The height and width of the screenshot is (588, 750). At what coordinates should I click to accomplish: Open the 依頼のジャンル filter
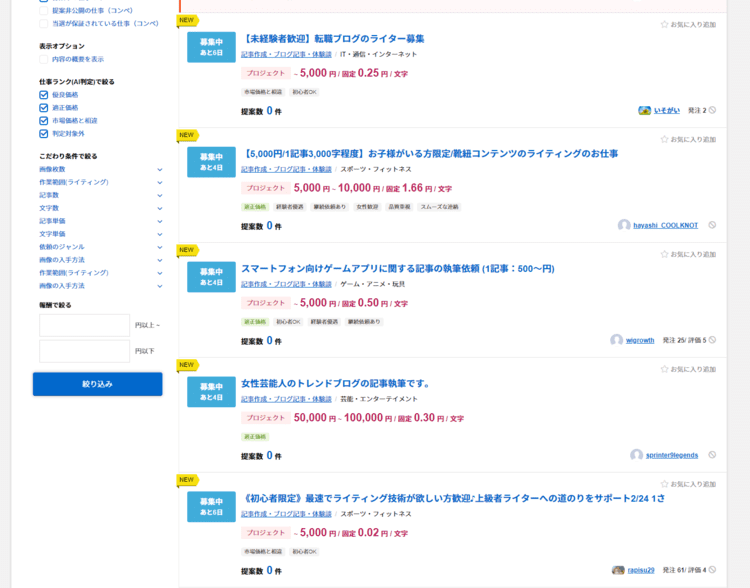101,247
